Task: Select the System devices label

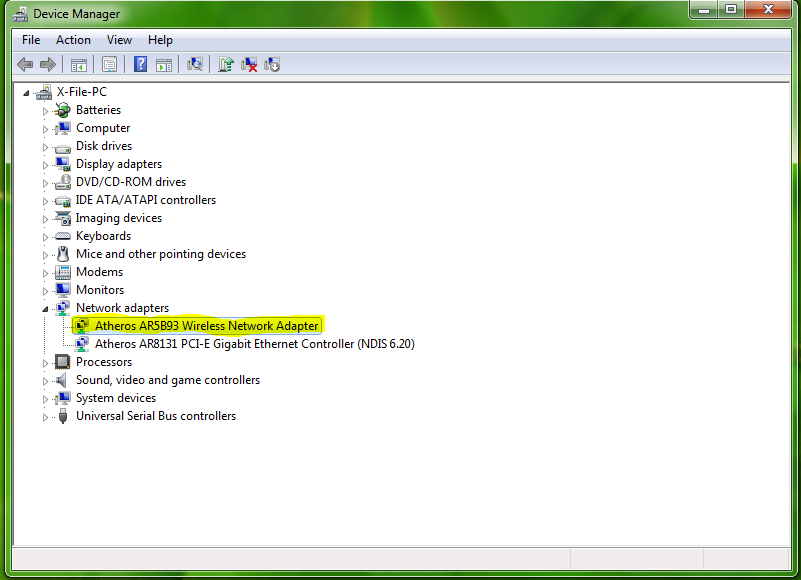Action: [116, 398]
